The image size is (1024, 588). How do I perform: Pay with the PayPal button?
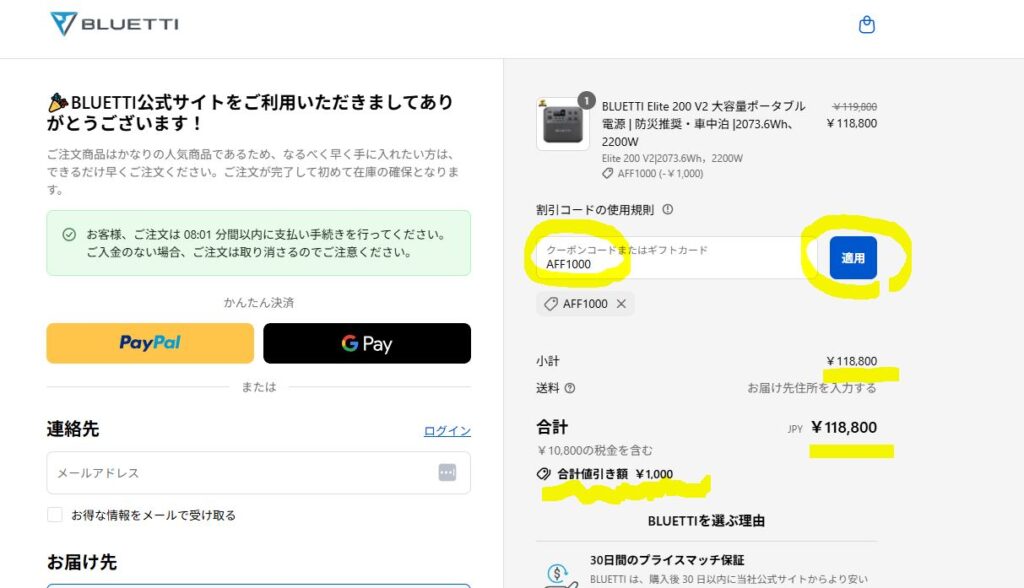point(150,343)
